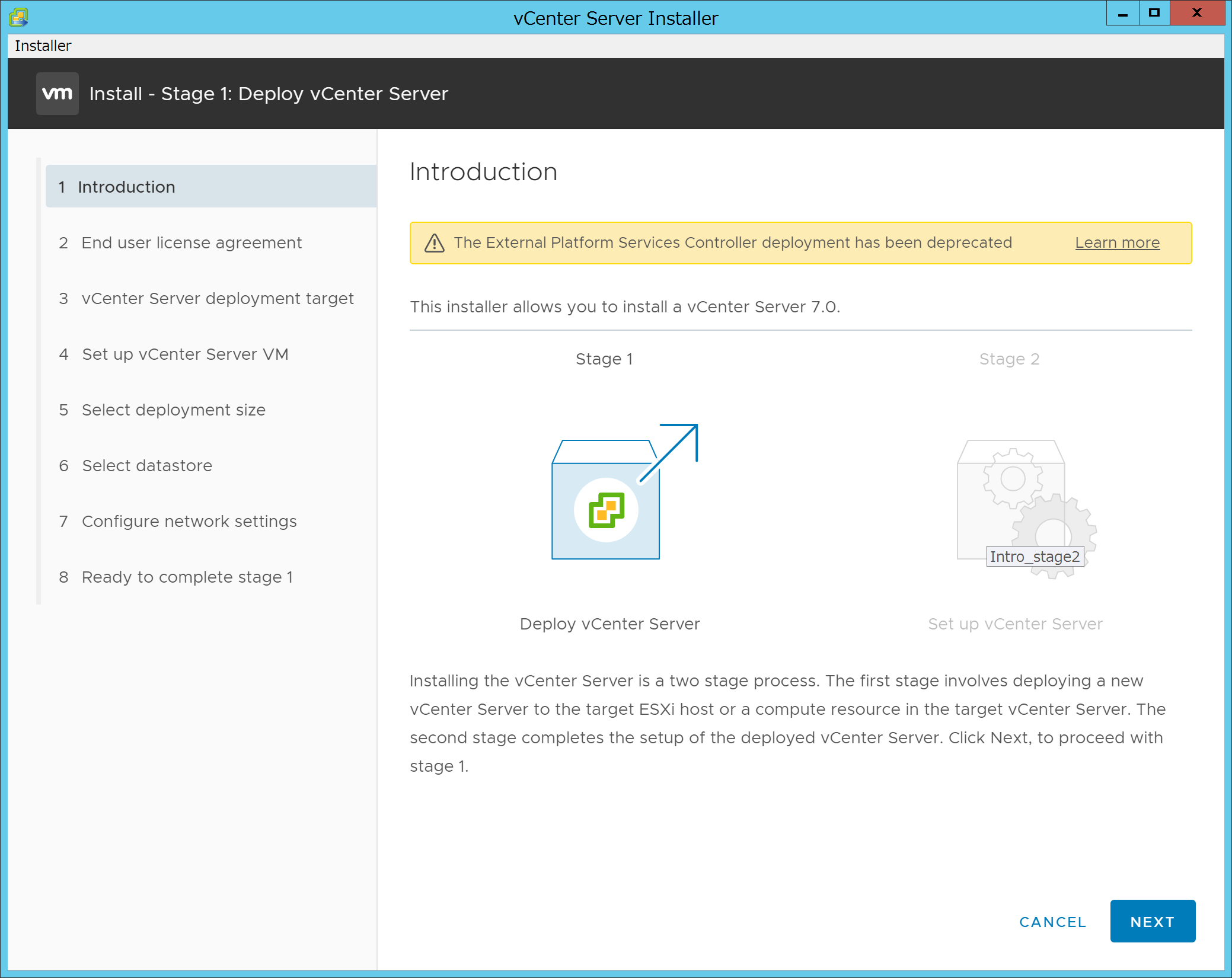Click the Stage 1 deploy box illustration
This screenshot has height=978, width=1232.
click(624, 491)
